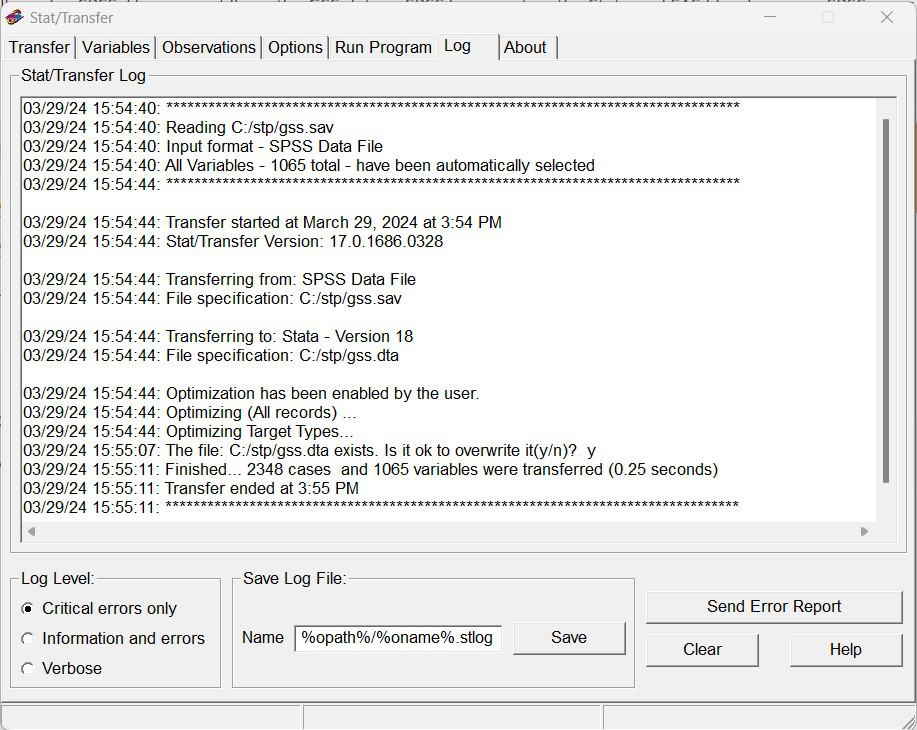The image size is (917, 730).
Task: Open the Options tab
Action: click(x=295, y=47)
